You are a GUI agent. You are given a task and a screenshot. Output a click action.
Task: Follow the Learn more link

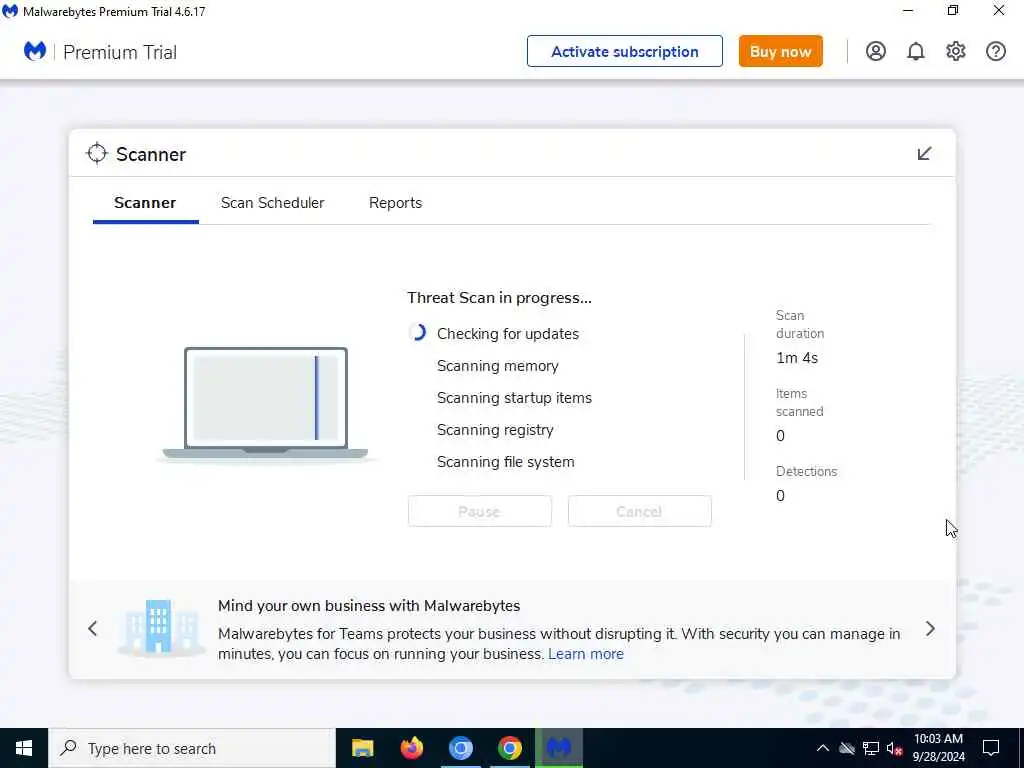pos(586,654)
